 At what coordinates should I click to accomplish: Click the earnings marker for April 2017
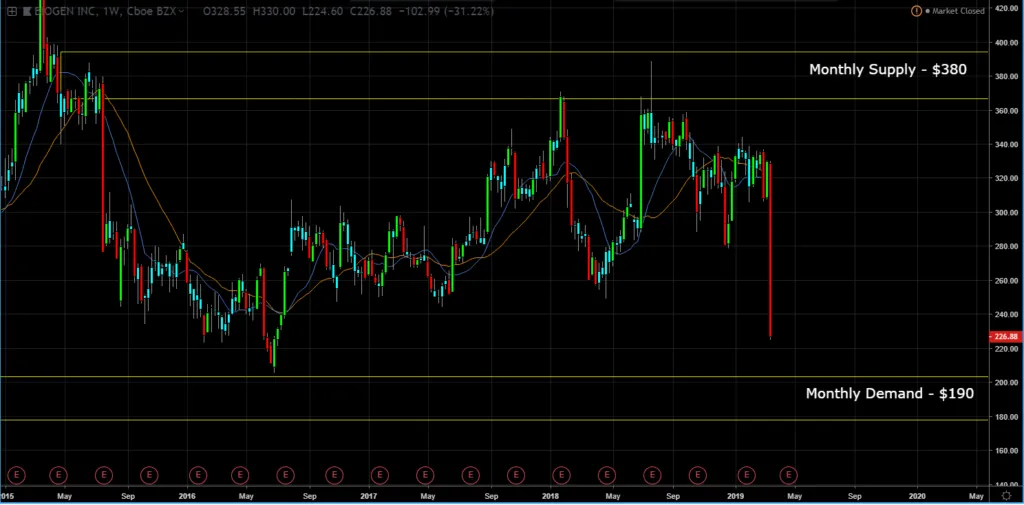(425, 474)
